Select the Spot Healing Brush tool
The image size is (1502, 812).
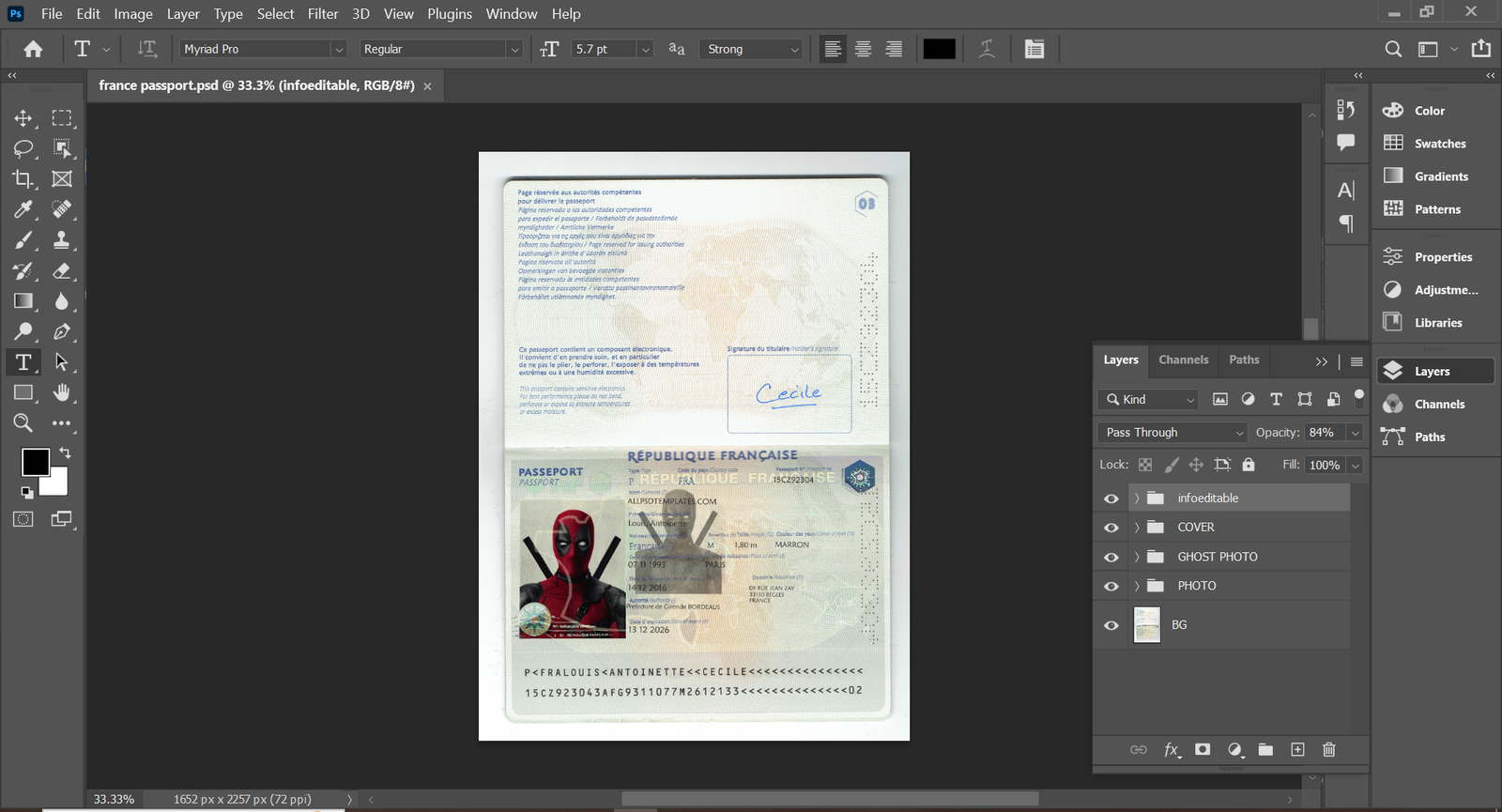click(62, 209)
